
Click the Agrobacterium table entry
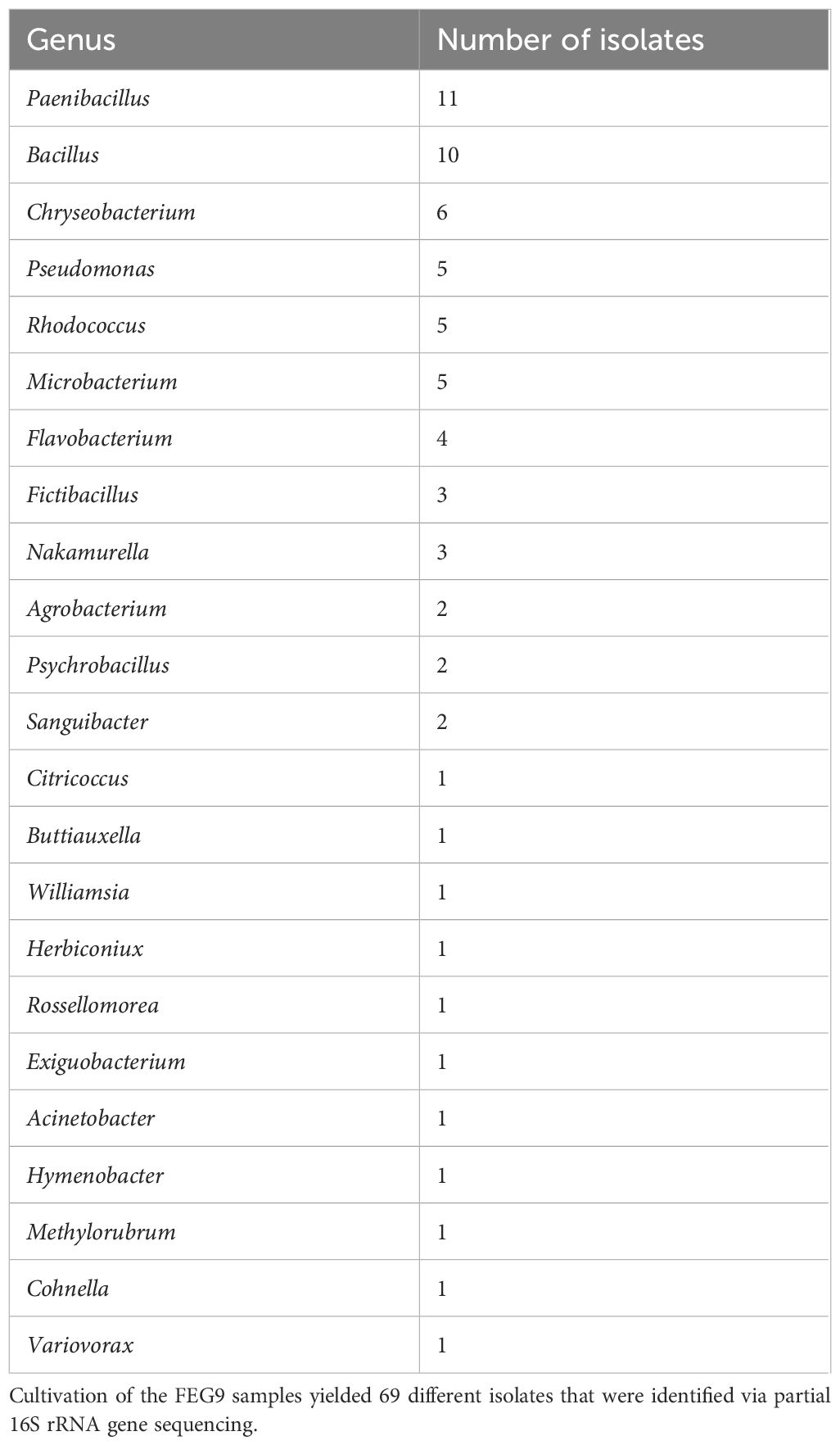point(97,609)
